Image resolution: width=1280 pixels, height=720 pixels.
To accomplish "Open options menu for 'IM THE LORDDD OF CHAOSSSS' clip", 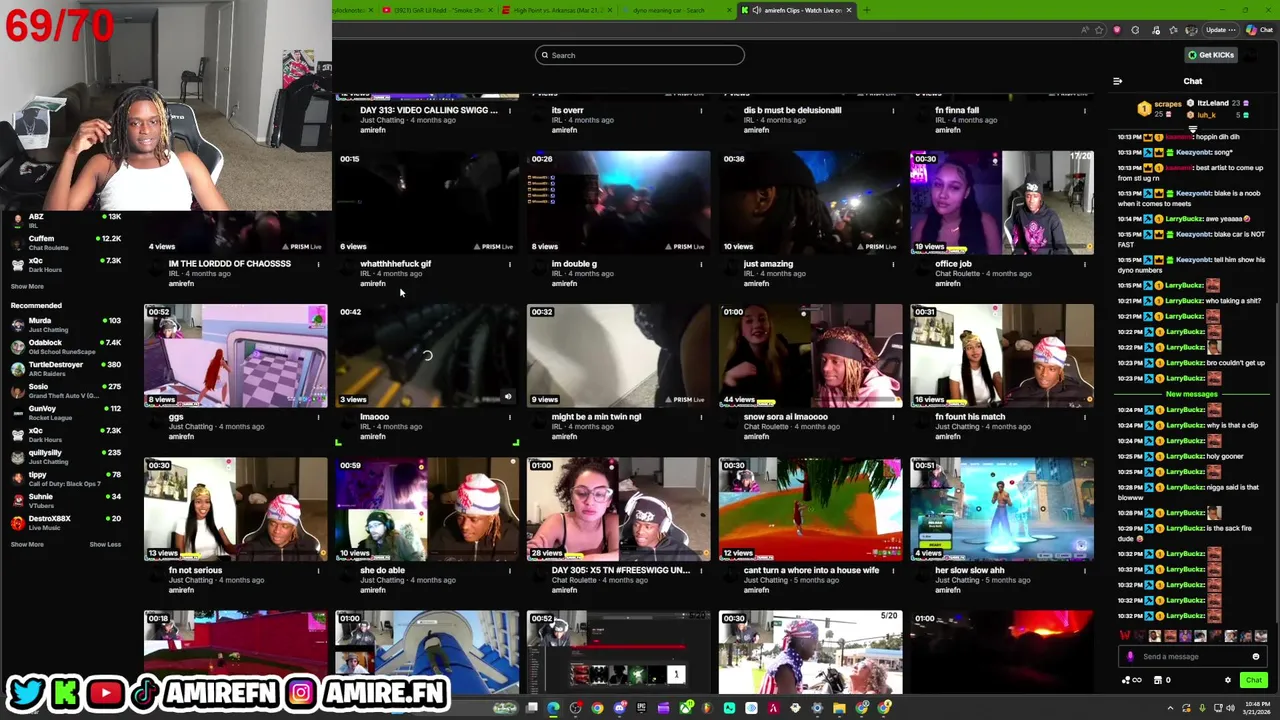I will pyautogui.click(x=318, y=265).
